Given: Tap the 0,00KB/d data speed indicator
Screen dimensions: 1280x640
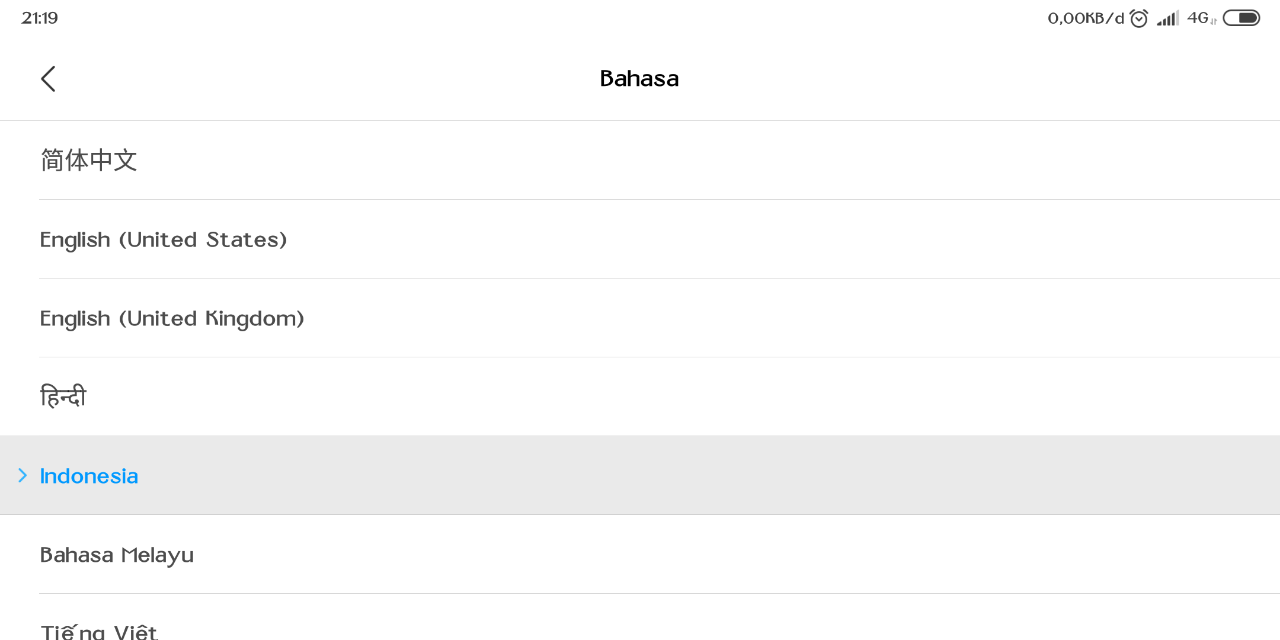Looking at the screenshot, I should (x=1086, y=18).
